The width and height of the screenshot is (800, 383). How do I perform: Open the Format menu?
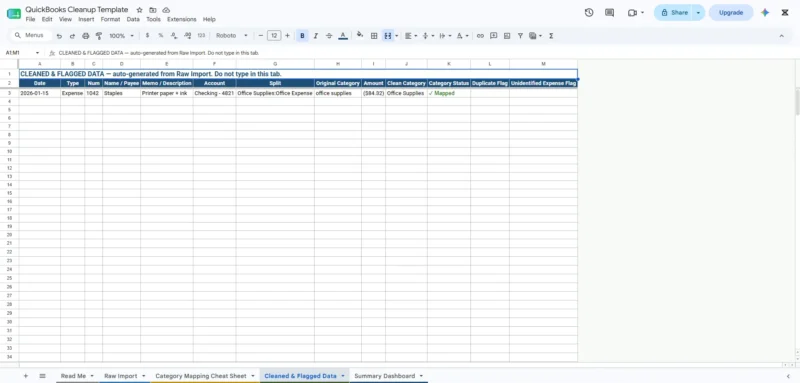[x=110, y=19]
